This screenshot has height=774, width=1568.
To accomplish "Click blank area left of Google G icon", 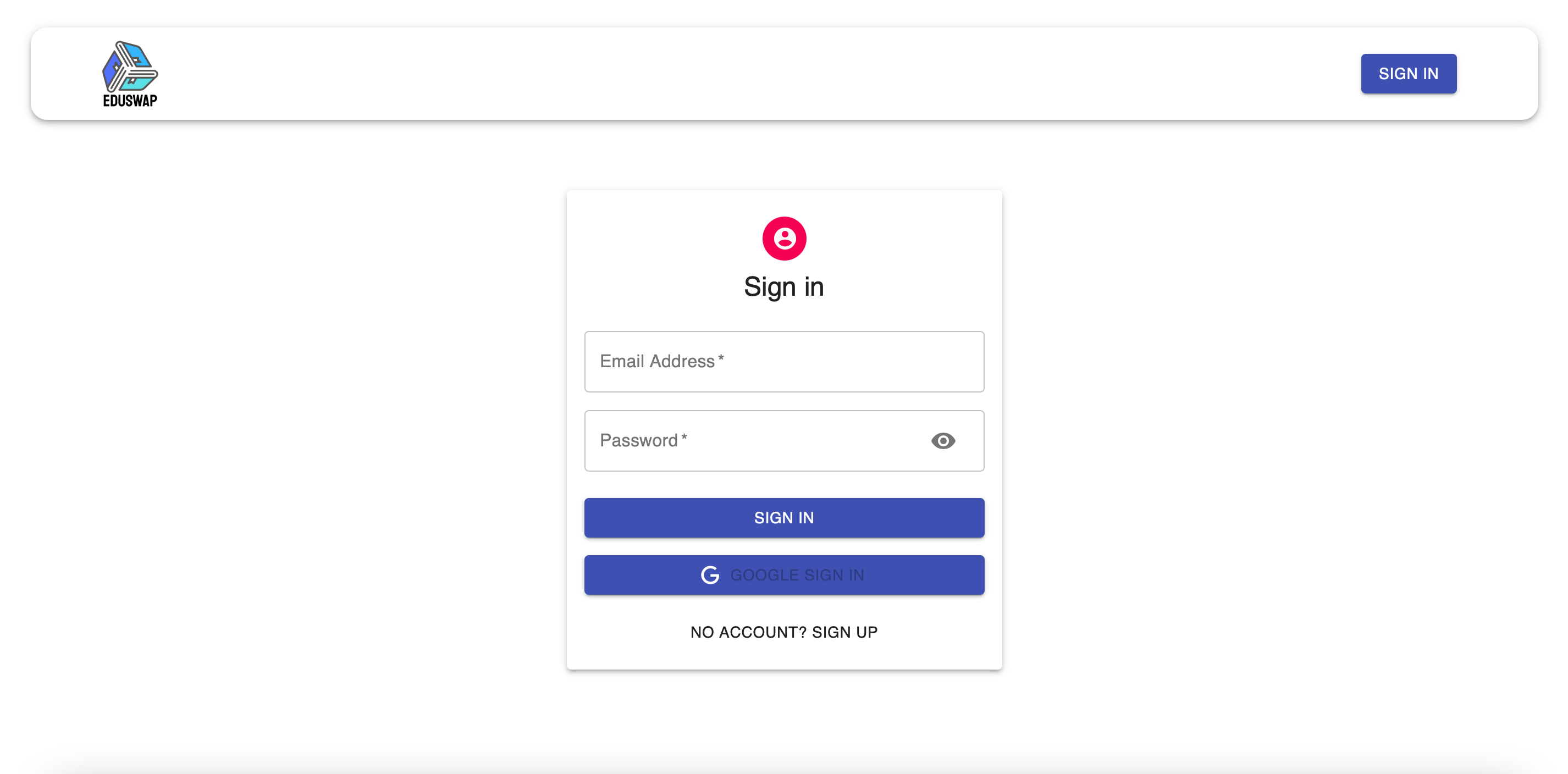I will (x=639, y=575).
